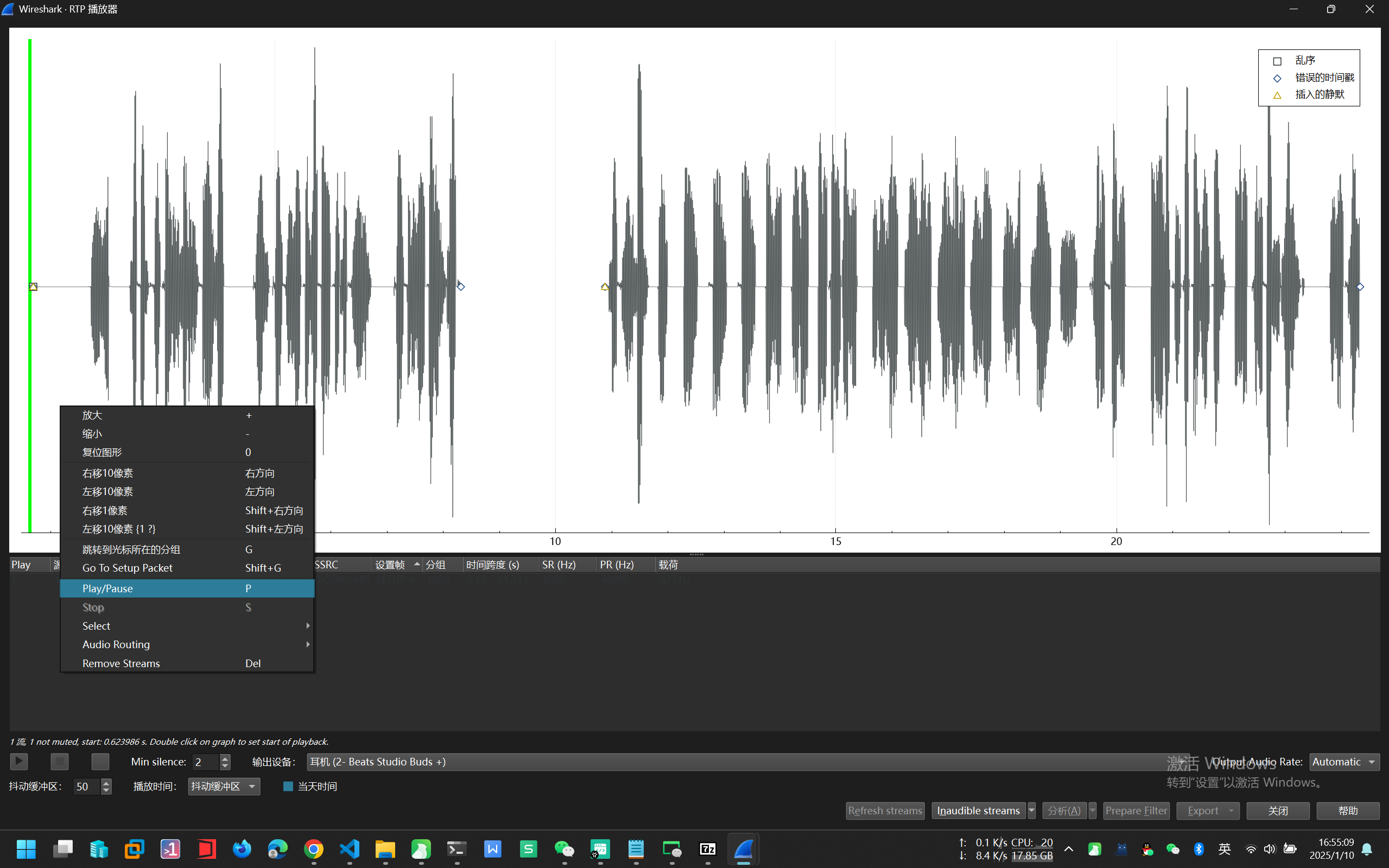The width and height of the screenshot is (1389, 868).
Task: Click the 帮助 button
Action: (1348, 810)
